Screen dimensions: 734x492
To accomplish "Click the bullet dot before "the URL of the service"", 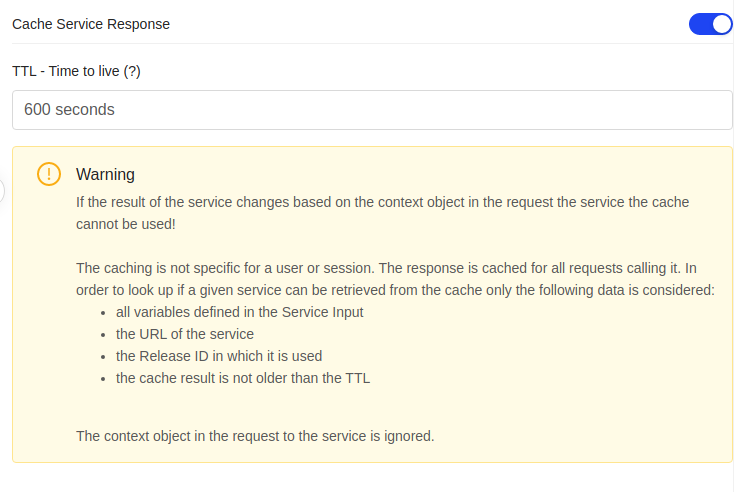I will (x=103, y=335).
